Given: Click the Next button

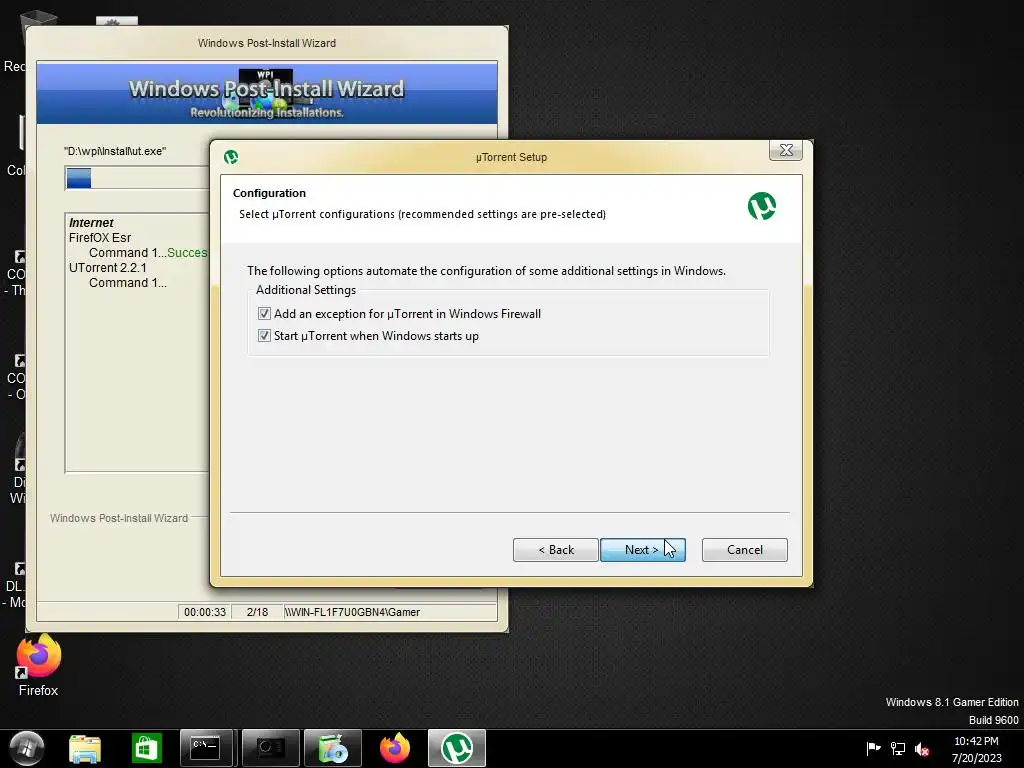Looking at the screenshot, I should pos(643,550).
